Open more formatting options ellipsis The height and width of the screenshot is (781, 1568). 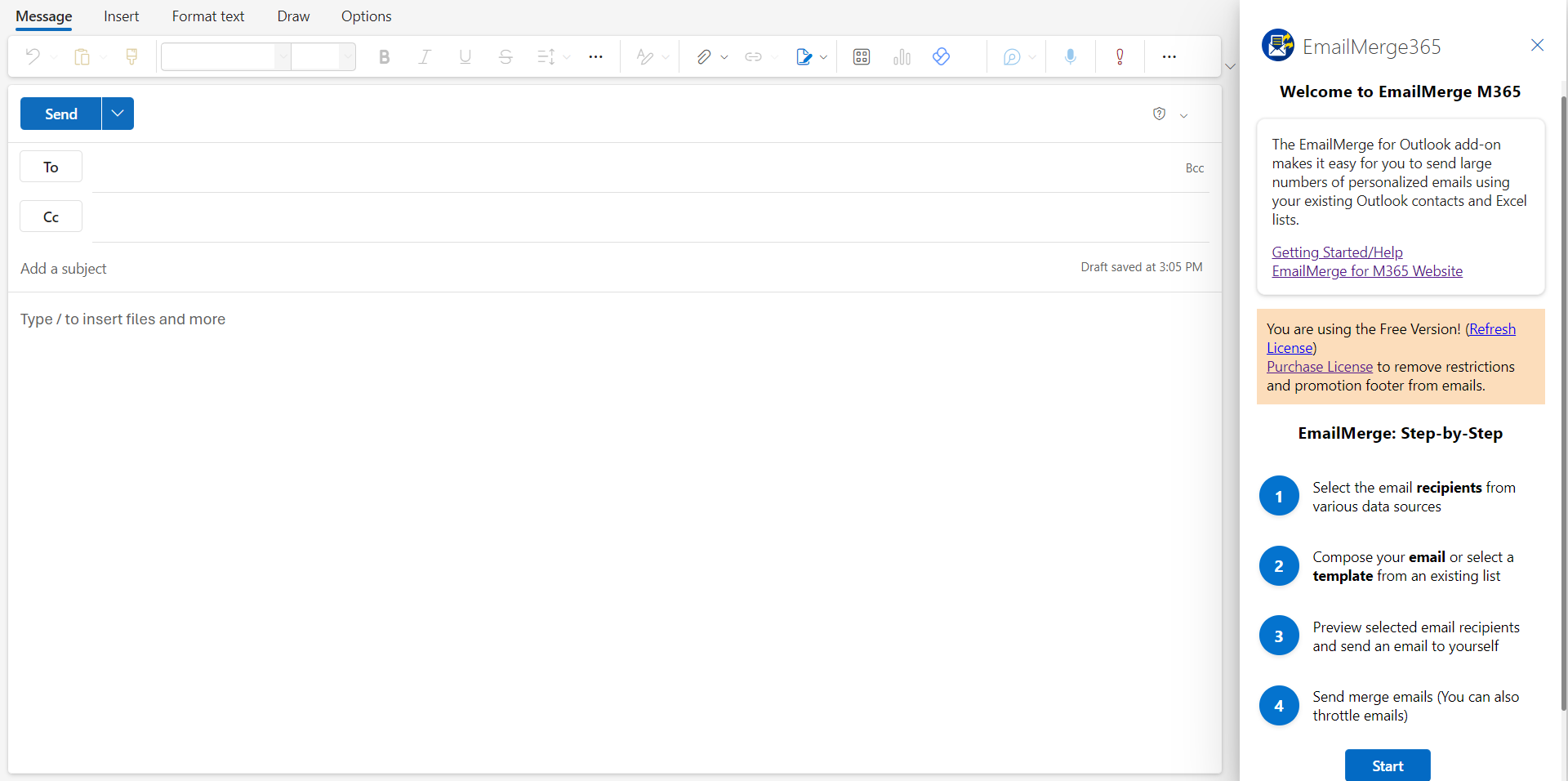[596, 56]
